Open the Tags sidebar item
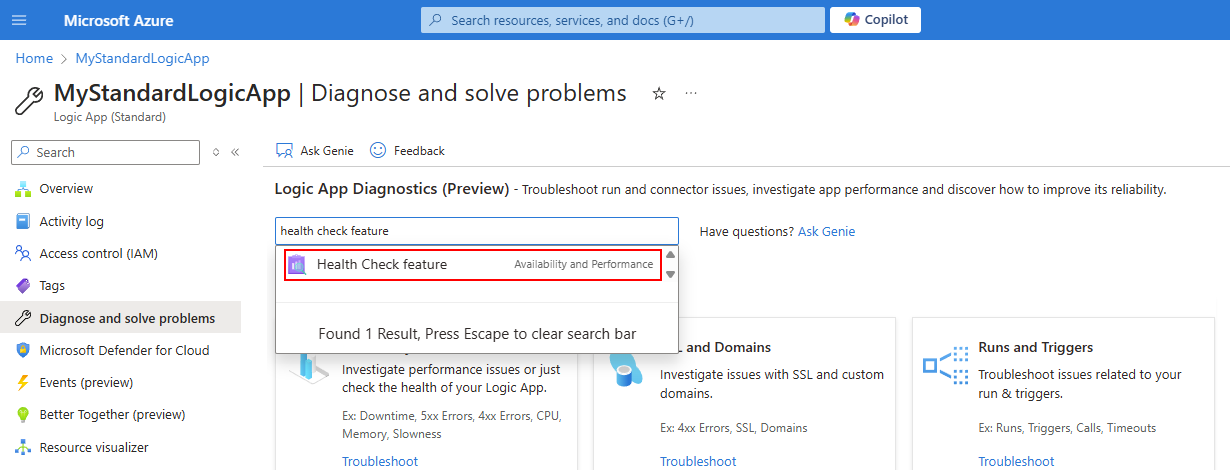Viewport: 1230px width, 470px height. coord(52,286)
